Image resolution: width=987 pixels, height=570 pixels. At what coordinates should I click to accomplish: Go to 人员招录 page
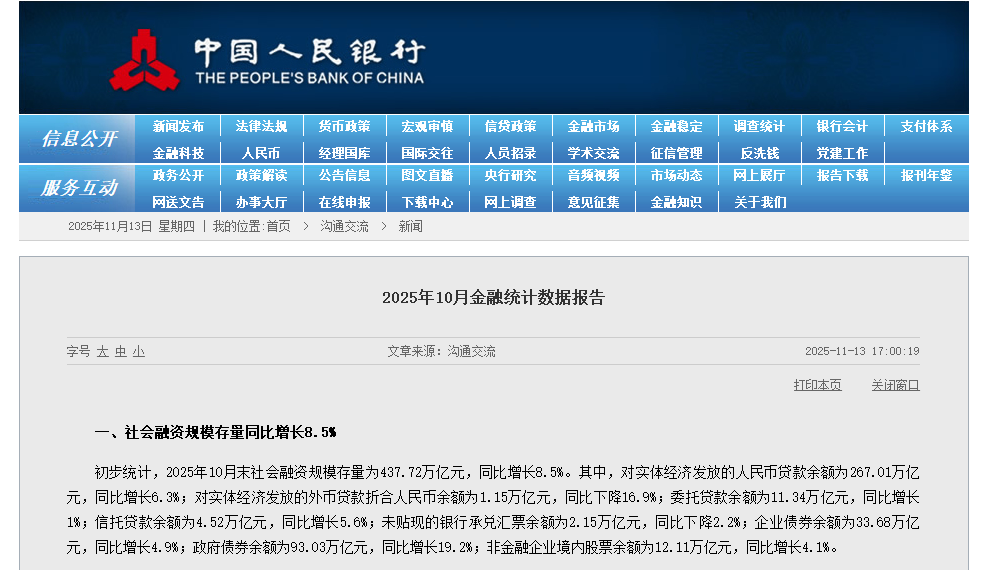point(510,153)
